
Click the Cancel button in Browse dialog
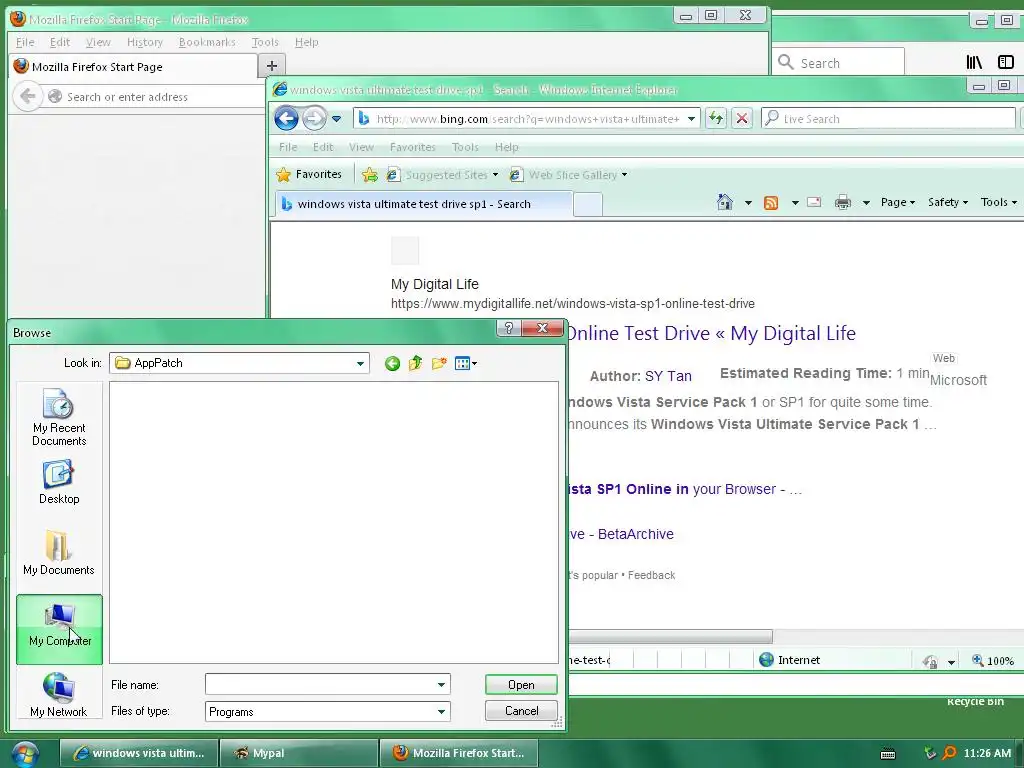pos(521,711)
